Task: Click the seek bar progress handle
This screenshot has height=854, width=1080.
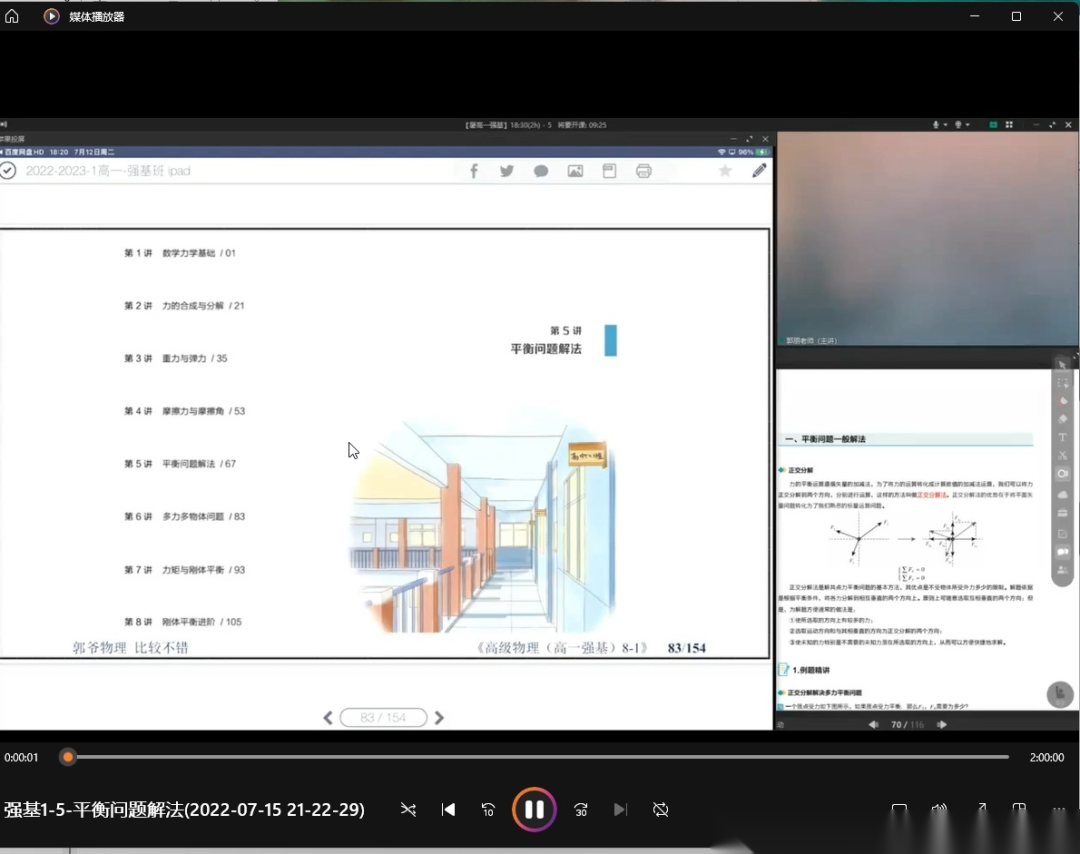Action: [68, 757]
